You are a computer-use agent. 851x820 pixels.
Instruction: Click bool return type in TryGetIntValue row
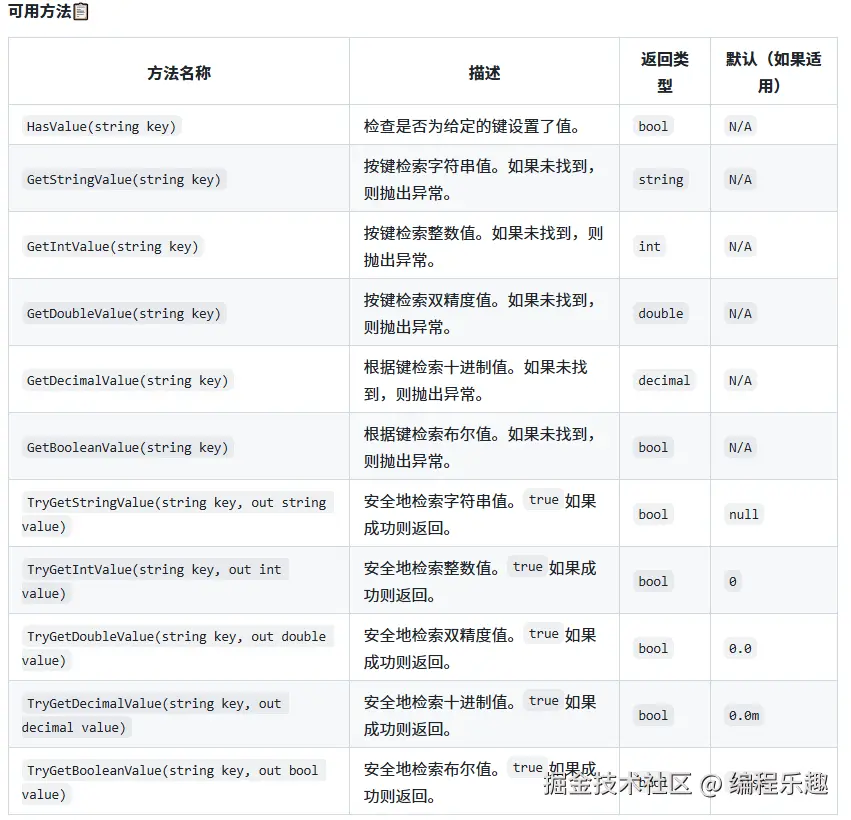click(x=653, y=582)
